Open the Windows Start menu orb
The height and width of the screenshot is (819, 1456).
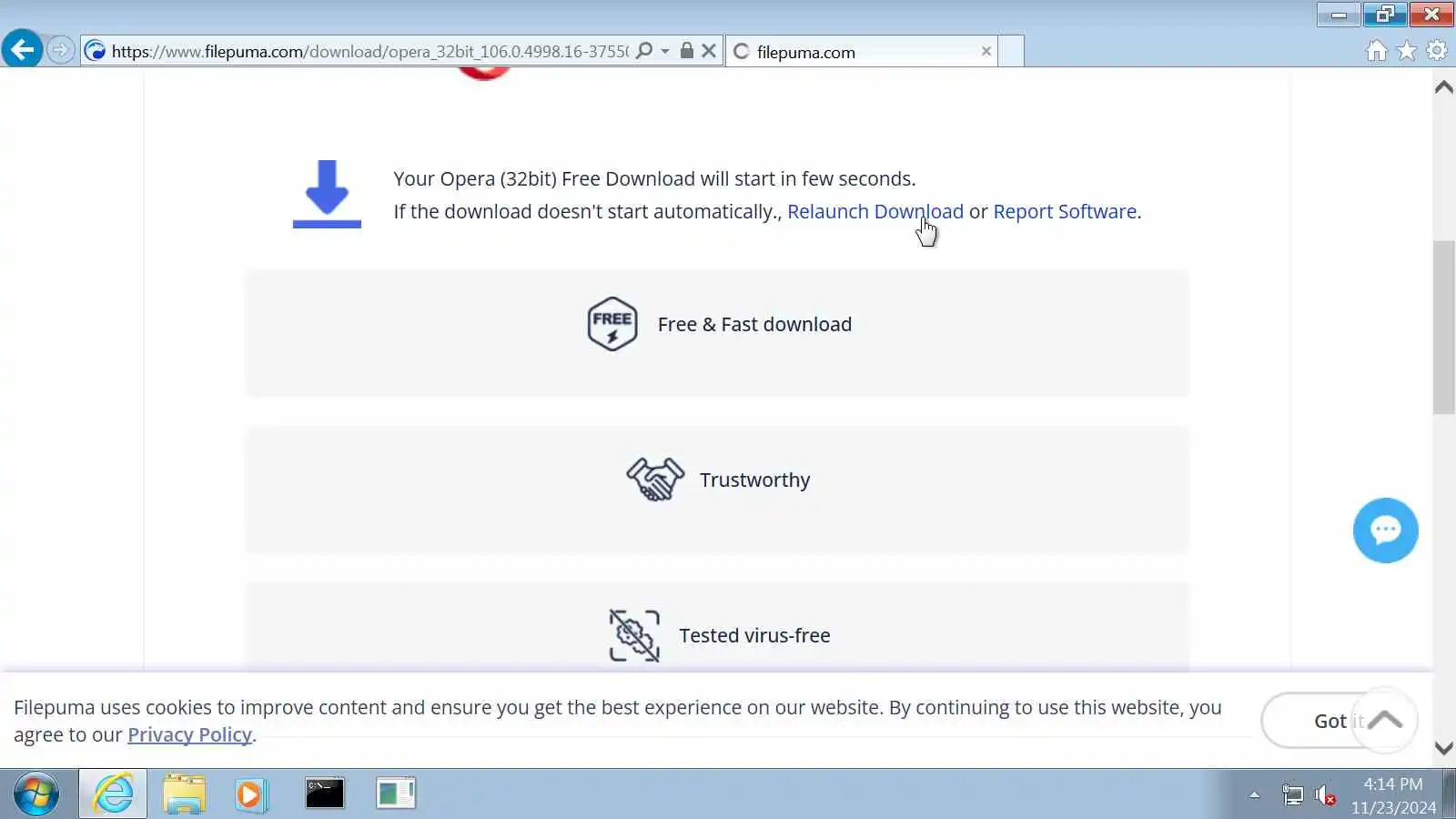click(36, 794)
